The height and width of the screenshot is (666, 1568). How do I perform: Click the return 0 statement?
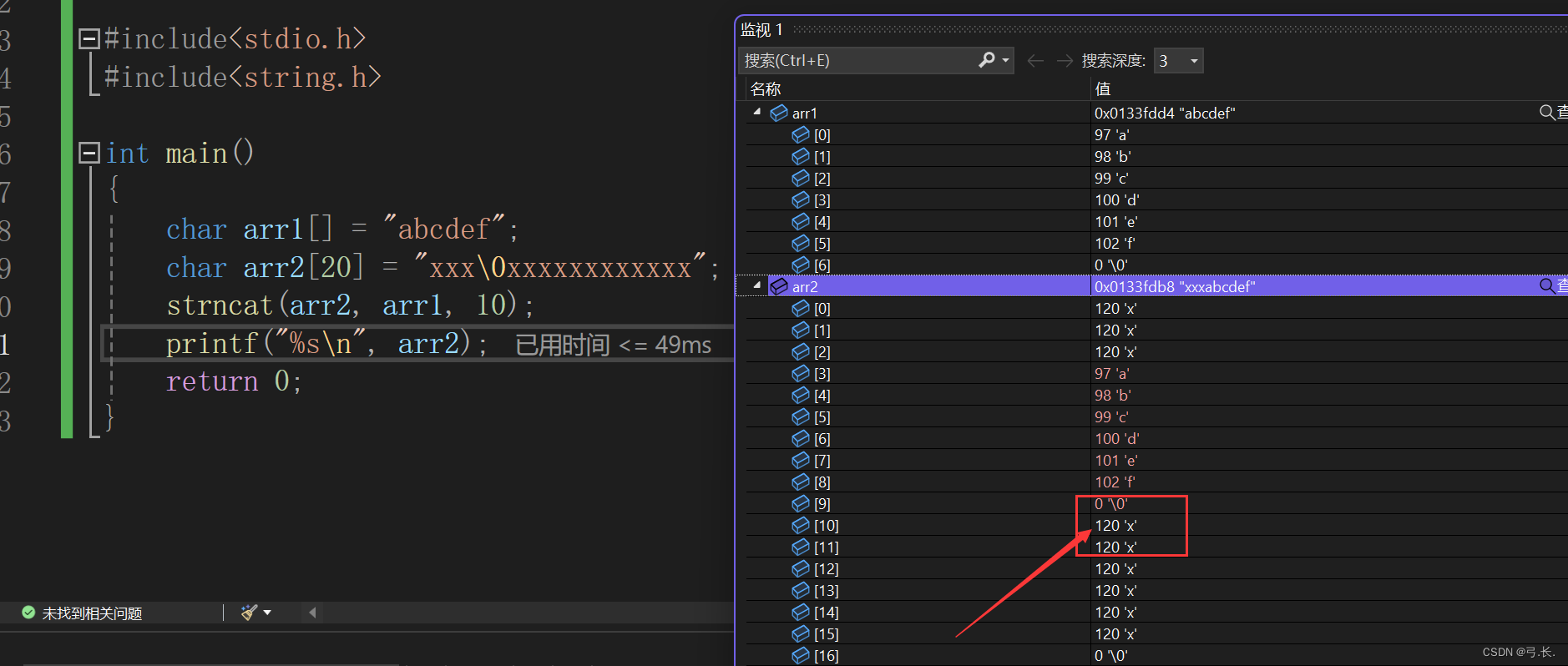pos(234,381)
